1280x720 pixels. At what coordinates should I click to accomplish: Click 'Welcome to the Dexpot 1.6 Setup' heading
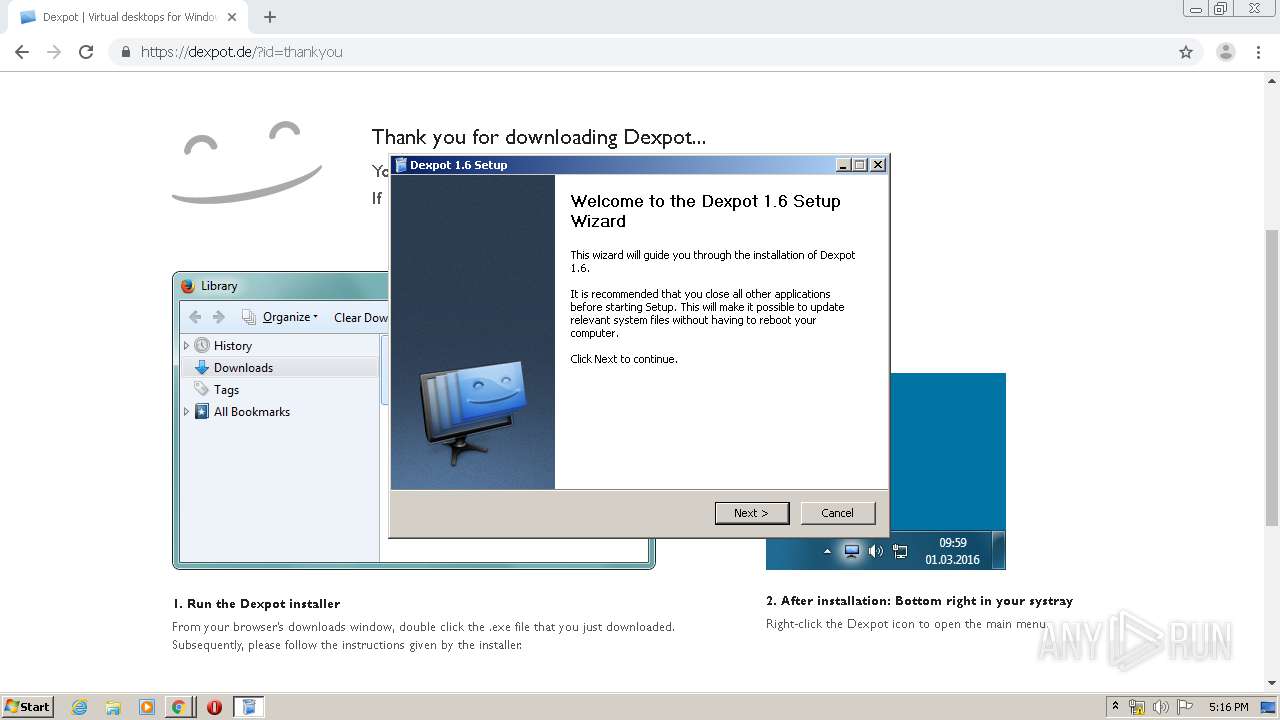pyautogui.click(x=705, y=211)
